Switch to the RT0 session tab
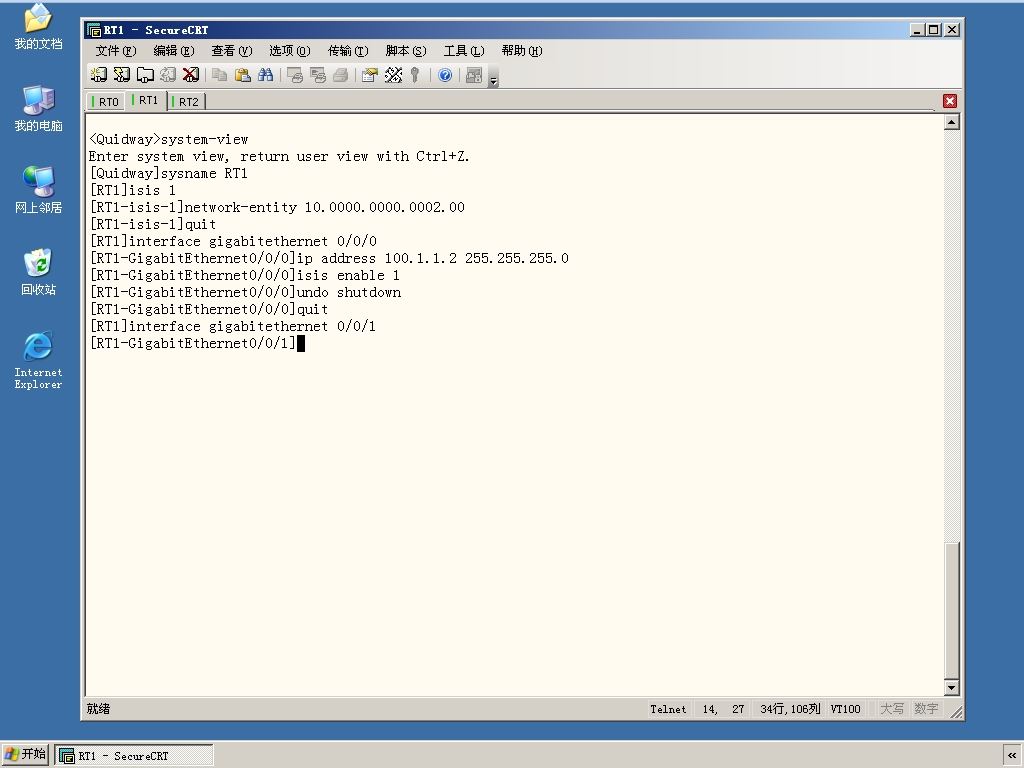The height and width of the screenshot is (768, 1024). pyautogui.click(x=106, y=102)
